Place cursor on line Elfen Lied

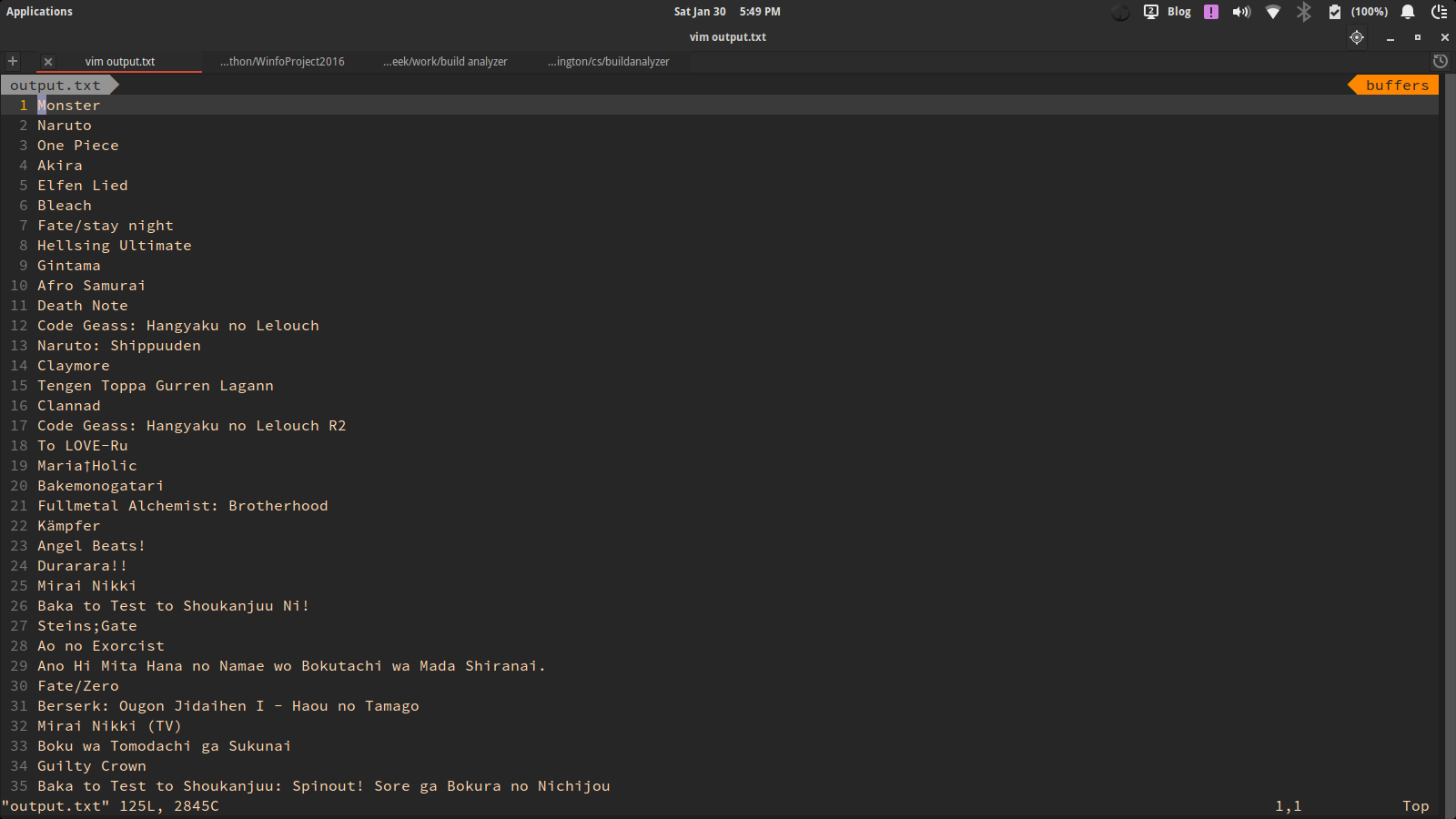click(x=83, y=186)
